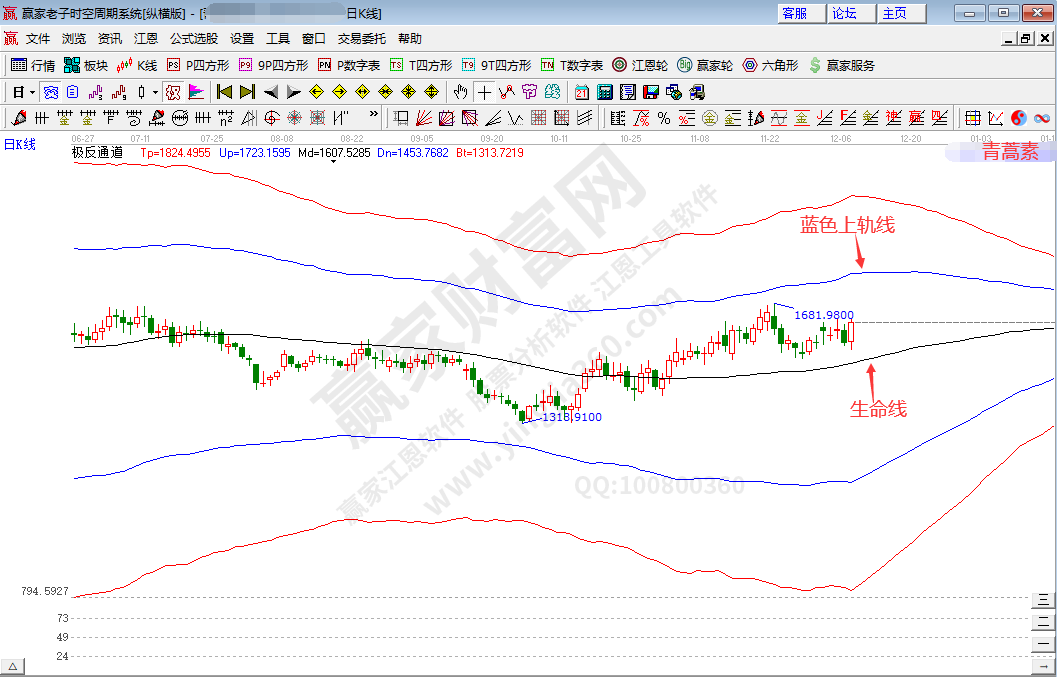Open the calculator icon in toolbar

pyautogui.click(x=604, y=92)
